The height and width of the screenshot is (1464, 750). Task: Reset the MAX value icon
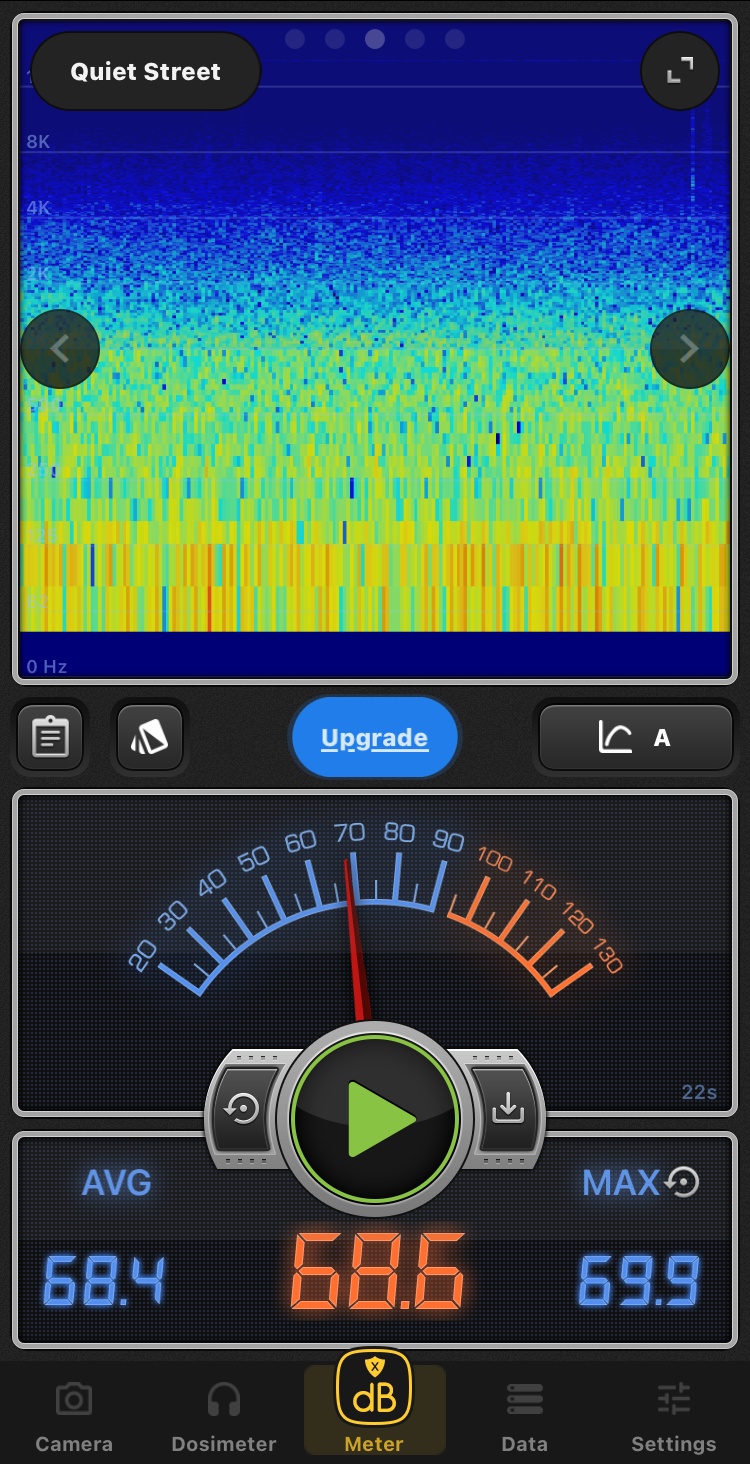(683, 1182)
